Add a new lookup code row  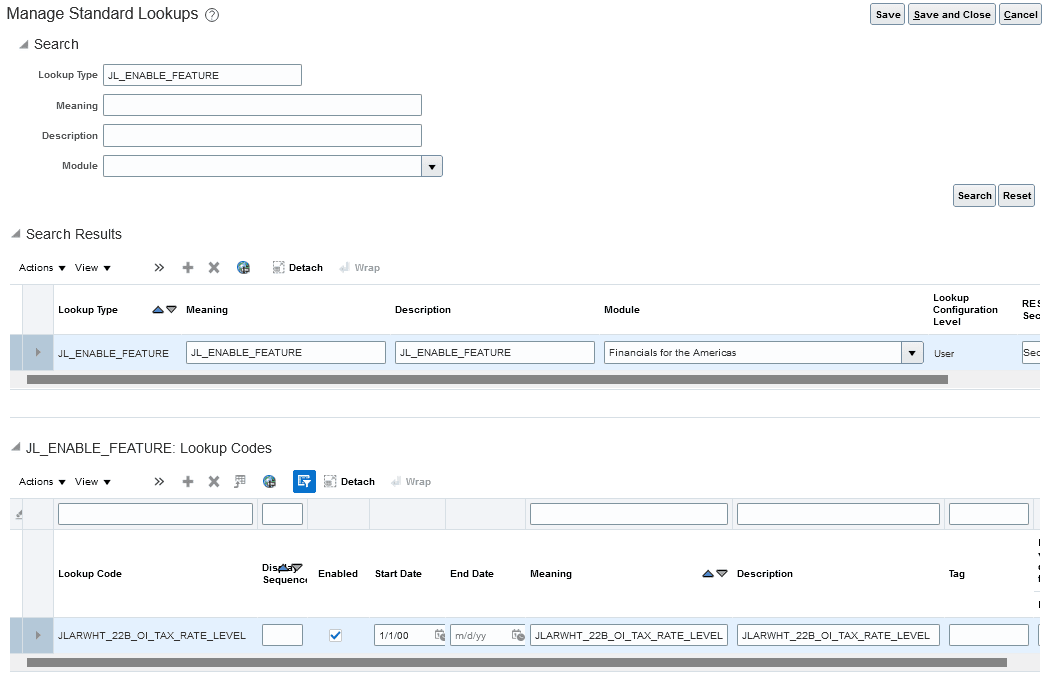(x=188, y=481)
